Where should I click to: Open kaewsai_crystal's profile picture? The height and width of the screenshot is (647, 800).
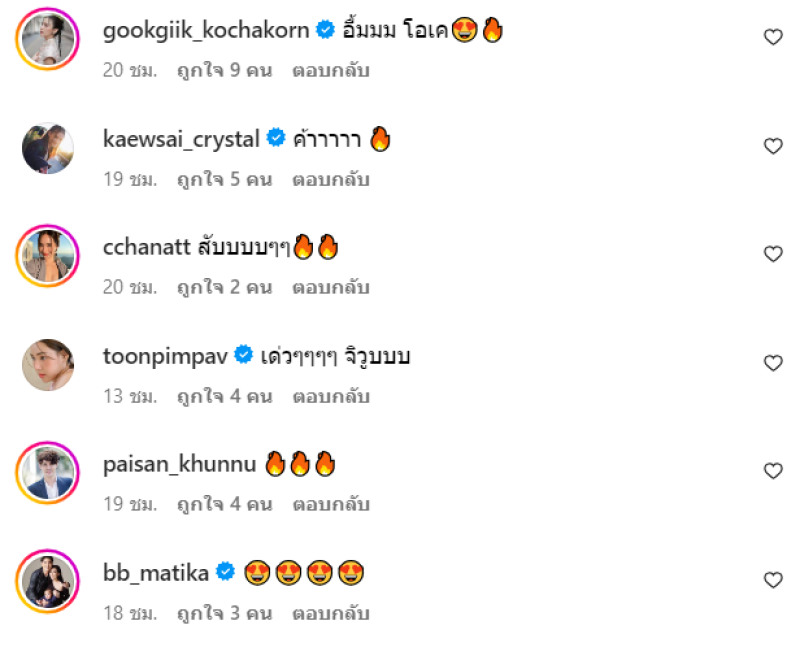[47, 148]
